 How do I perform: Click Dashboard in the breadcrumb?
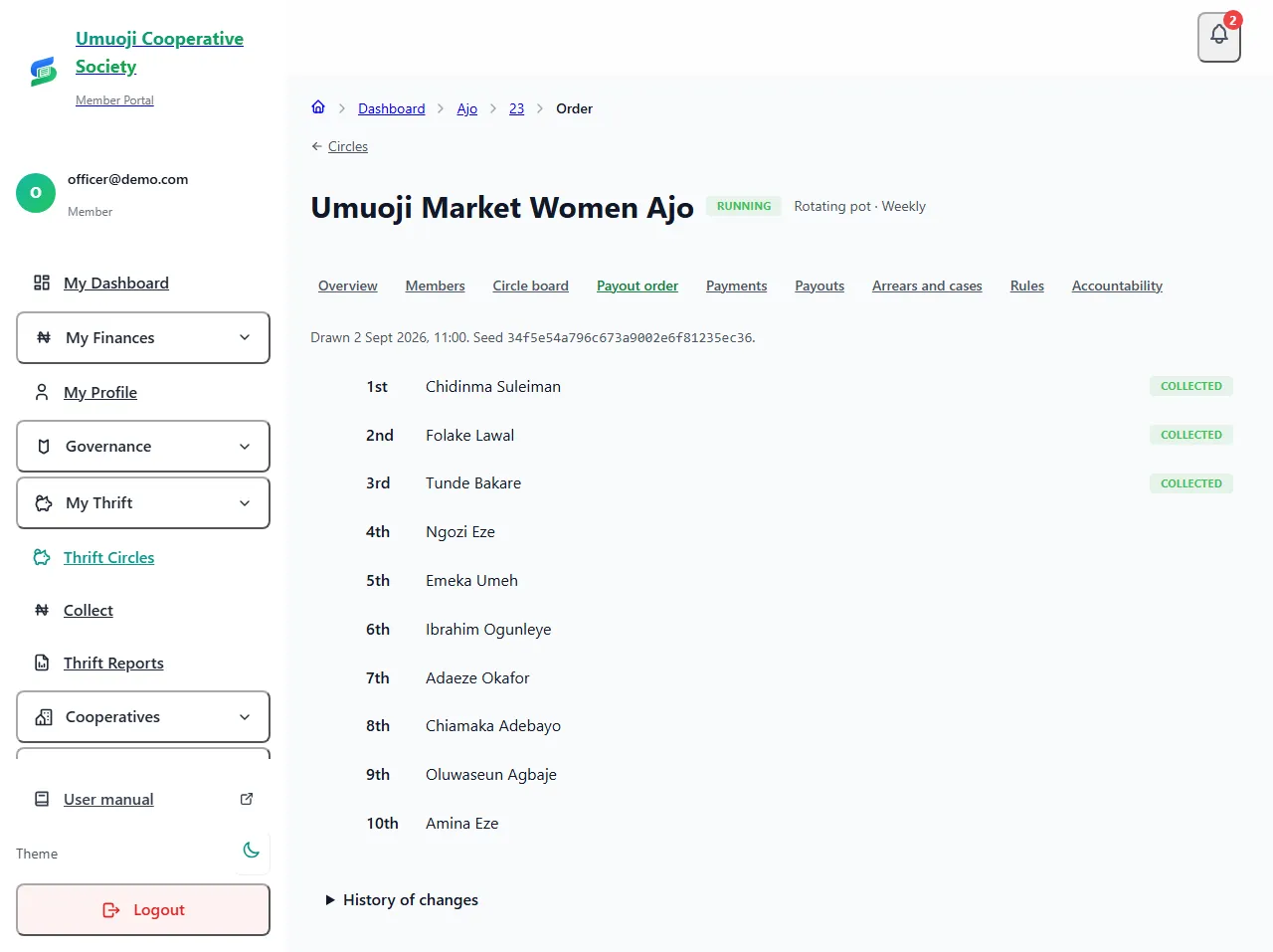(x=392, y=108)
